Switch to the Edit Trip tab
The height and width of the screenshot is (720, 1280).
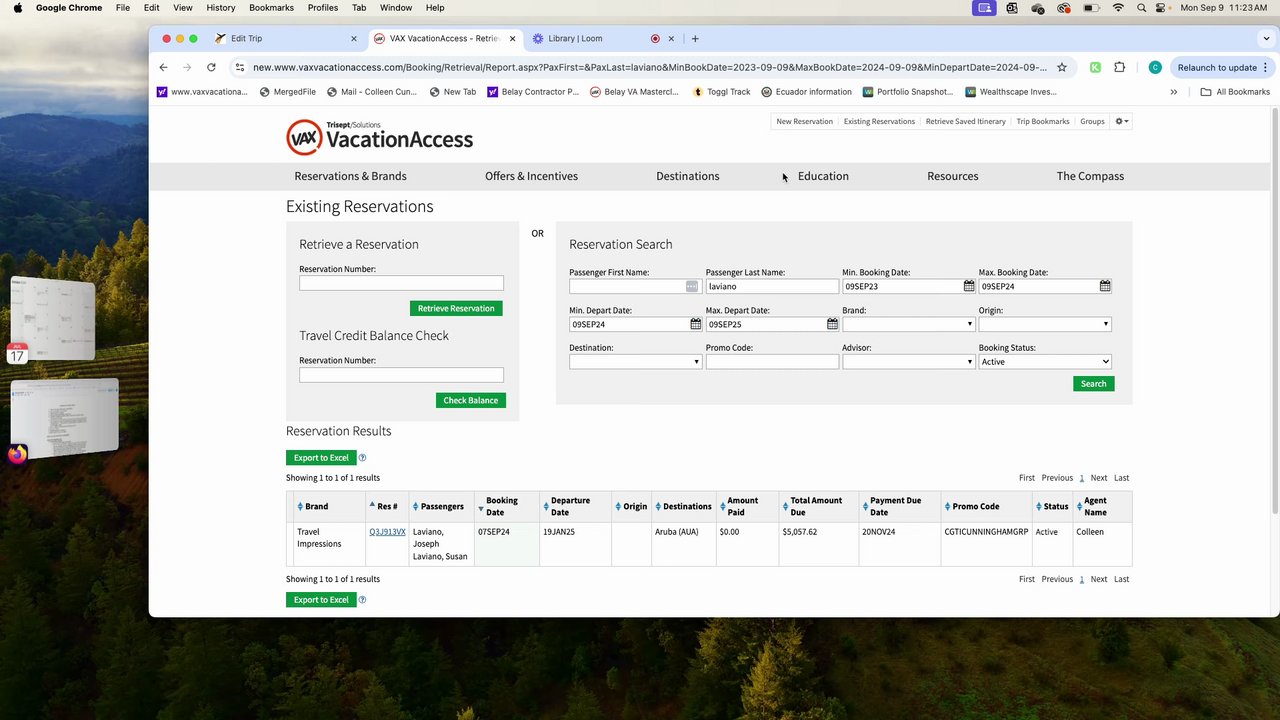click(285, 38)
